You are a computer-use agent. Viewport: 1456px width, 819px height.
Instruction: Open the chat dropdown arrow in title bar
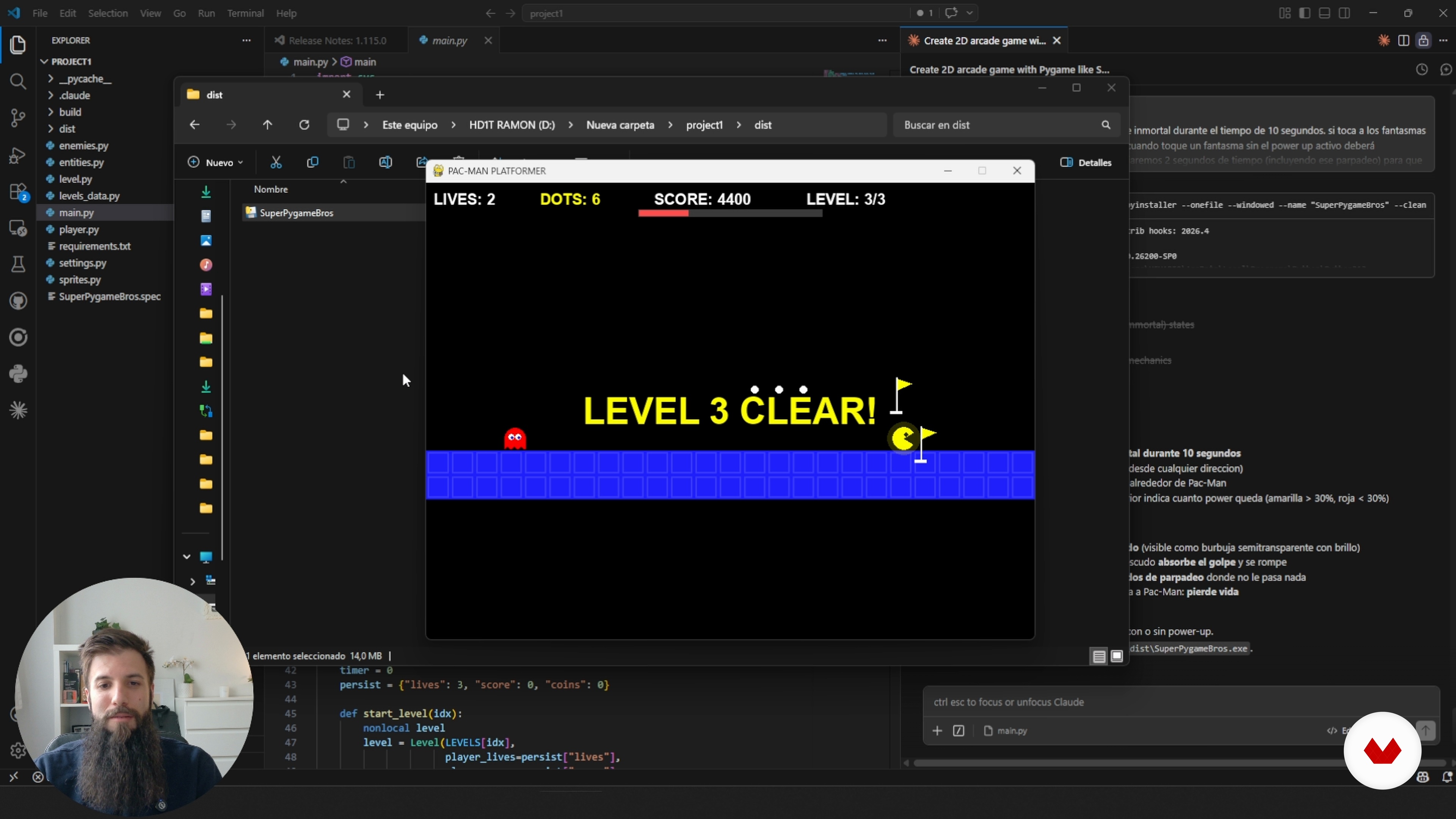tap(970, 13)
